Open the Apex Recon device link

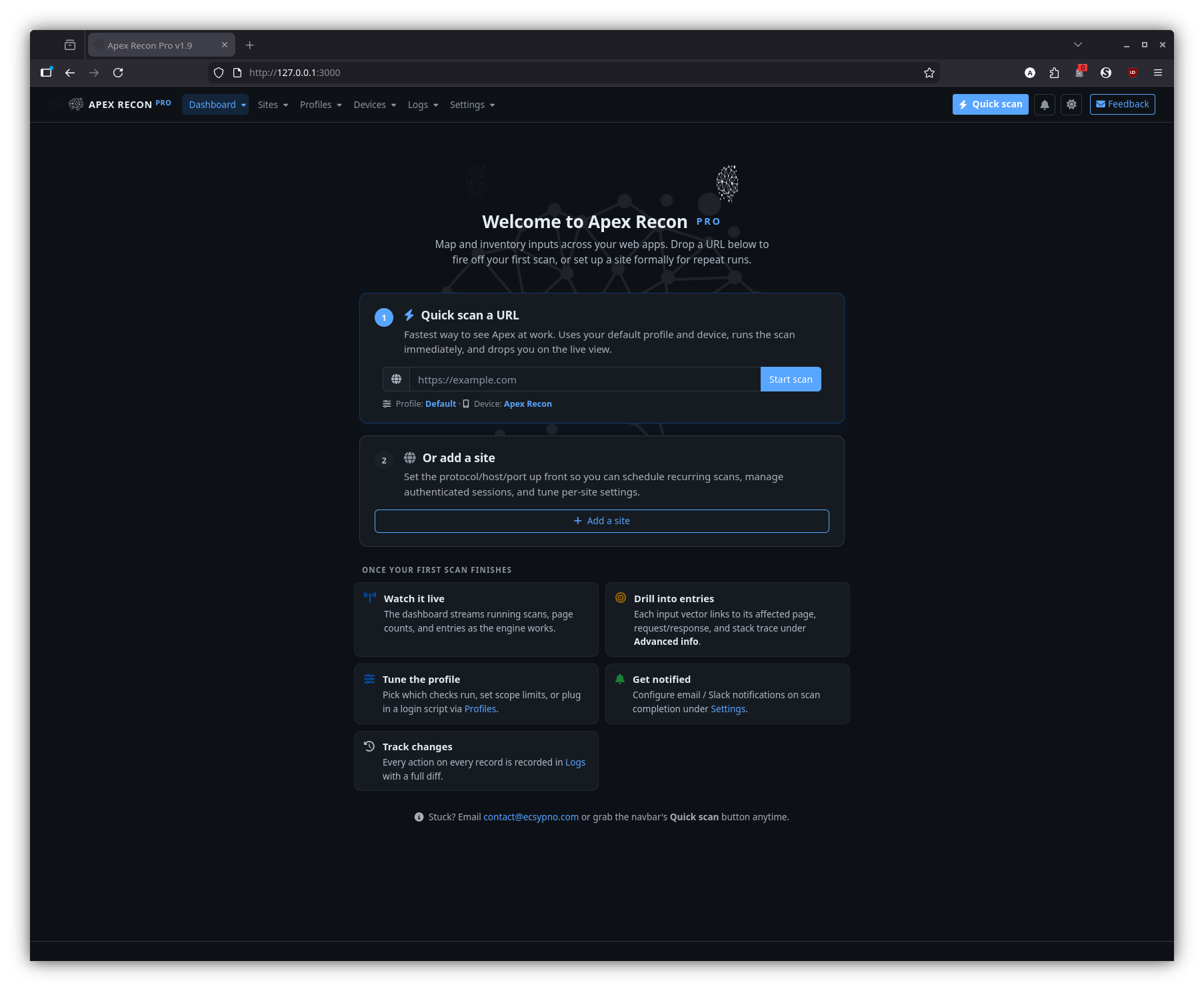528,404
